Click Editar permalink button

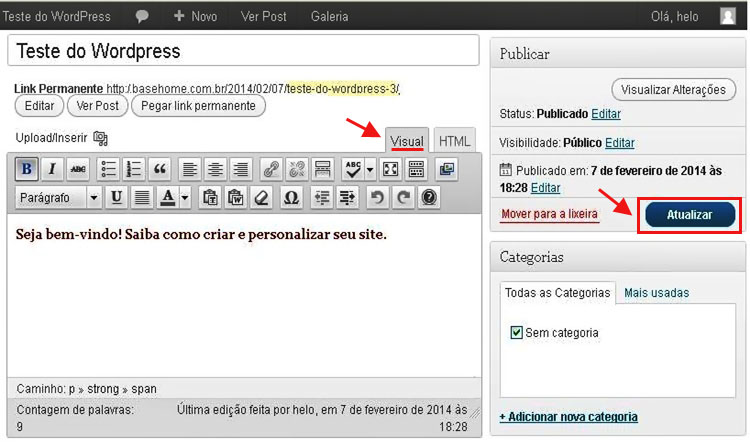39,106
